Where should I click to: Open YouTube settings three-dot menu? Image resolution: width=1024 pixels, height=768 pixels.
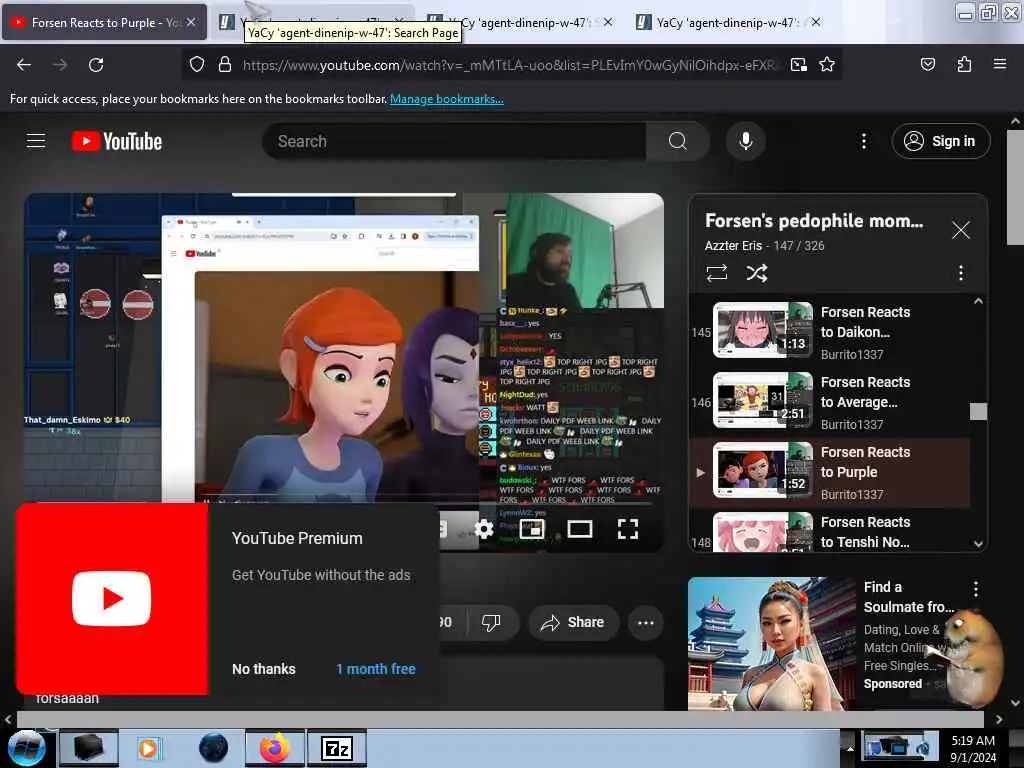point(863,141)
